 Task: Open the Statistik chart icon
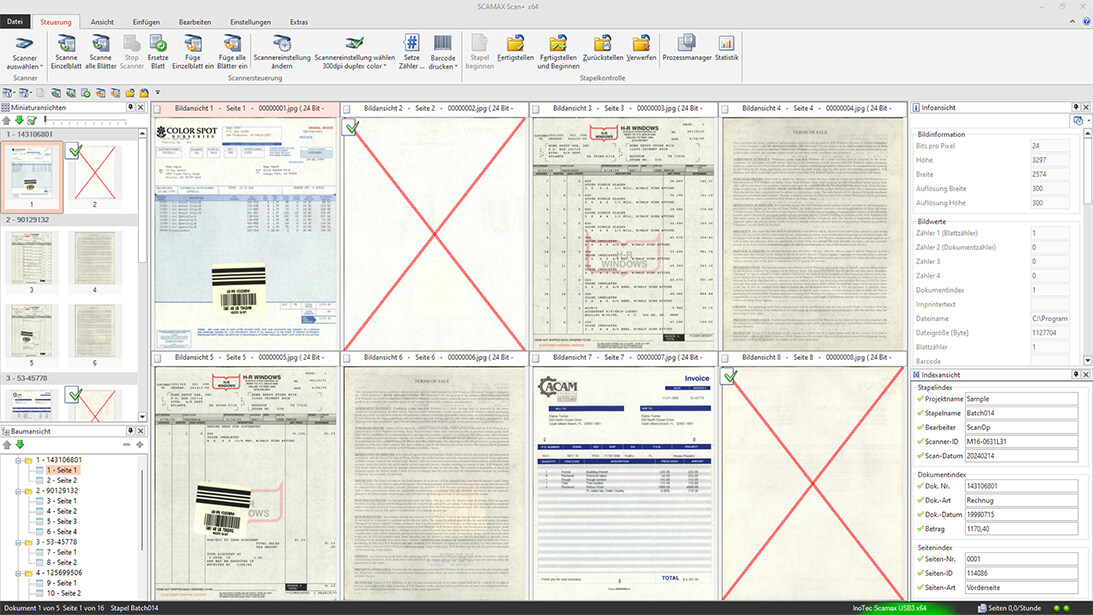coord(726,50)
